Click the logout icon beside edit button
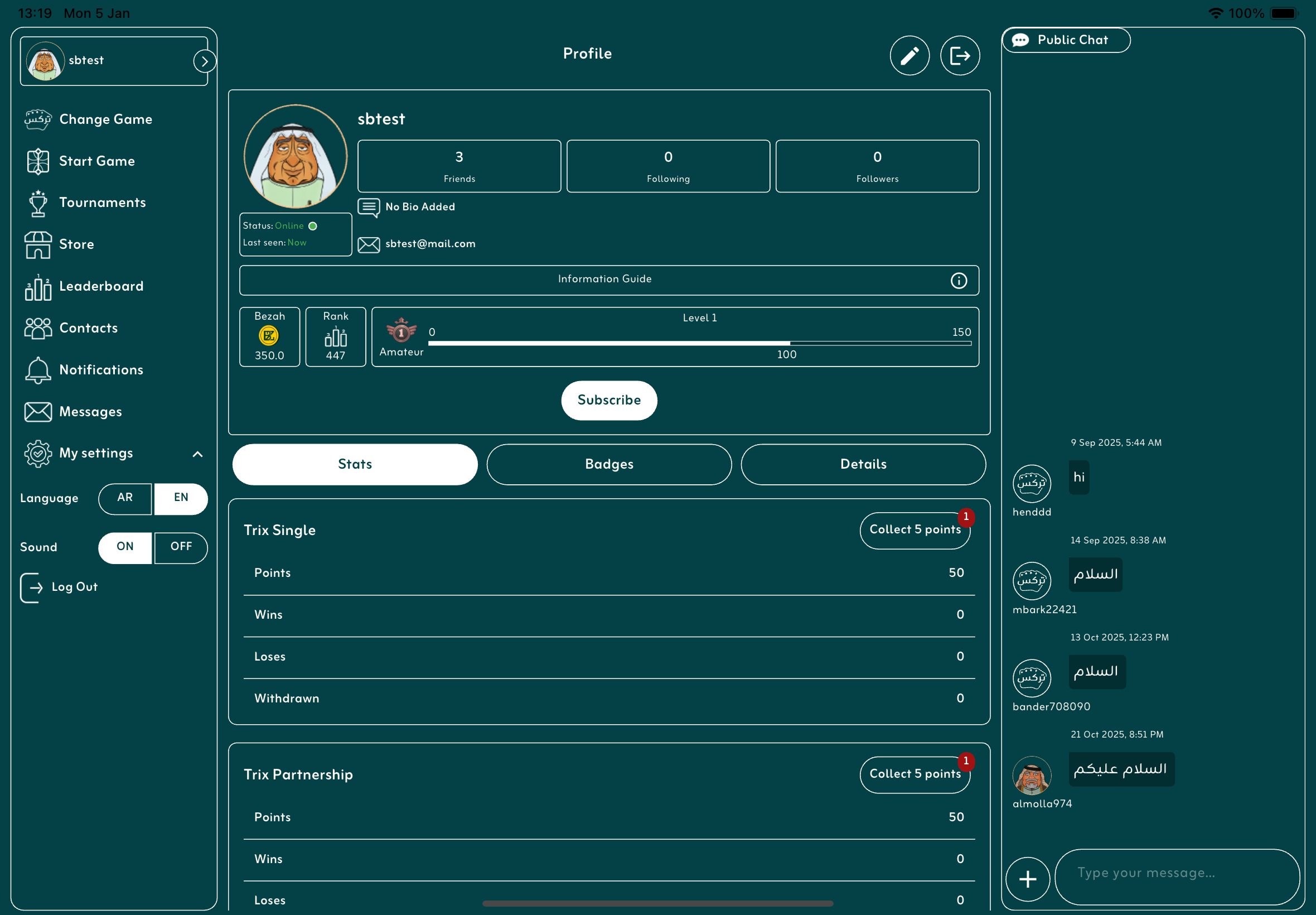This screenshot has width=1316, height=915. (x=960, y=56)
